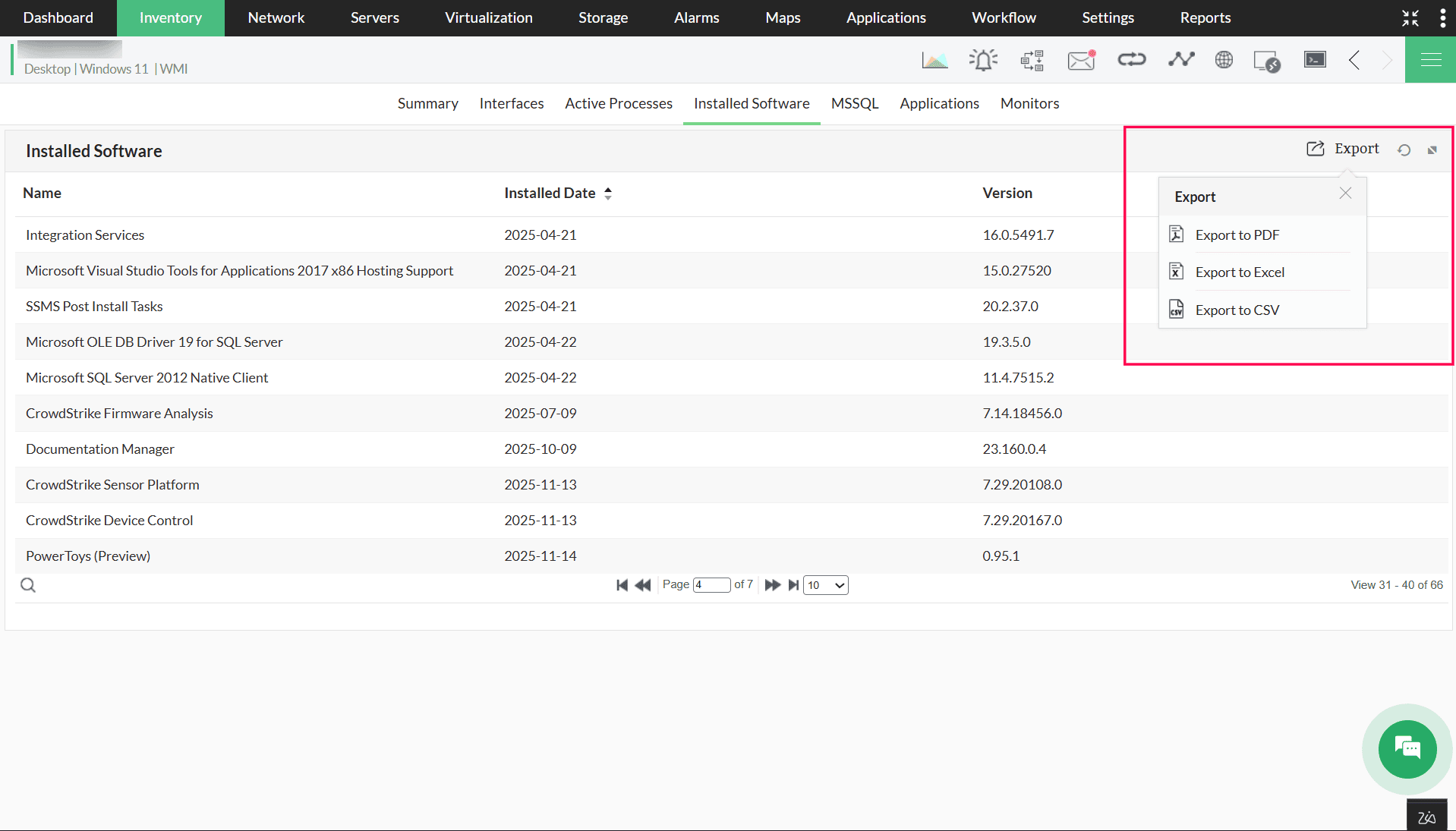Click the globe browse icon

point(1224,59)
